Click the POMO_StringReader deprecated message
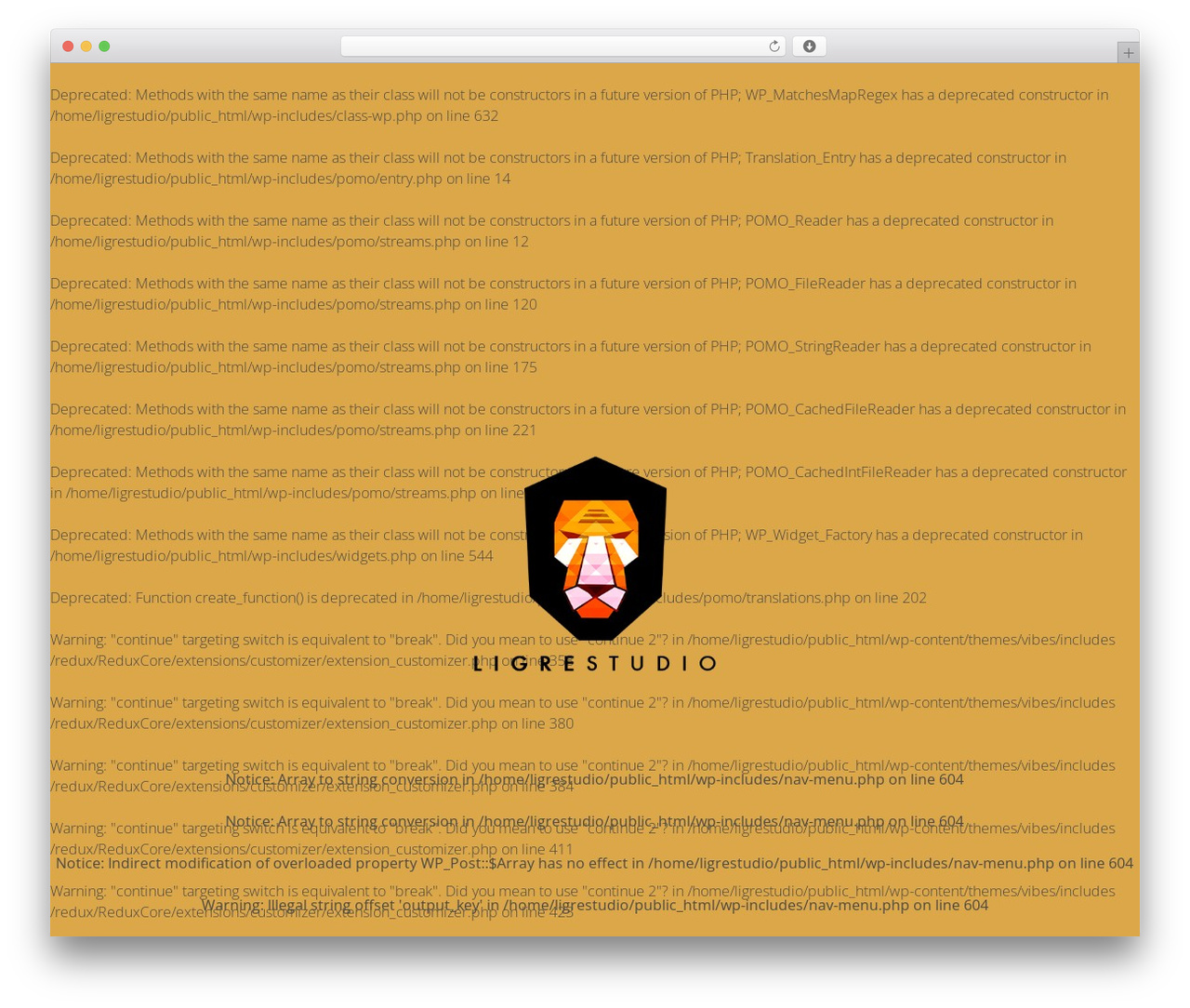1190x1008 pixels. pos(571,356)
